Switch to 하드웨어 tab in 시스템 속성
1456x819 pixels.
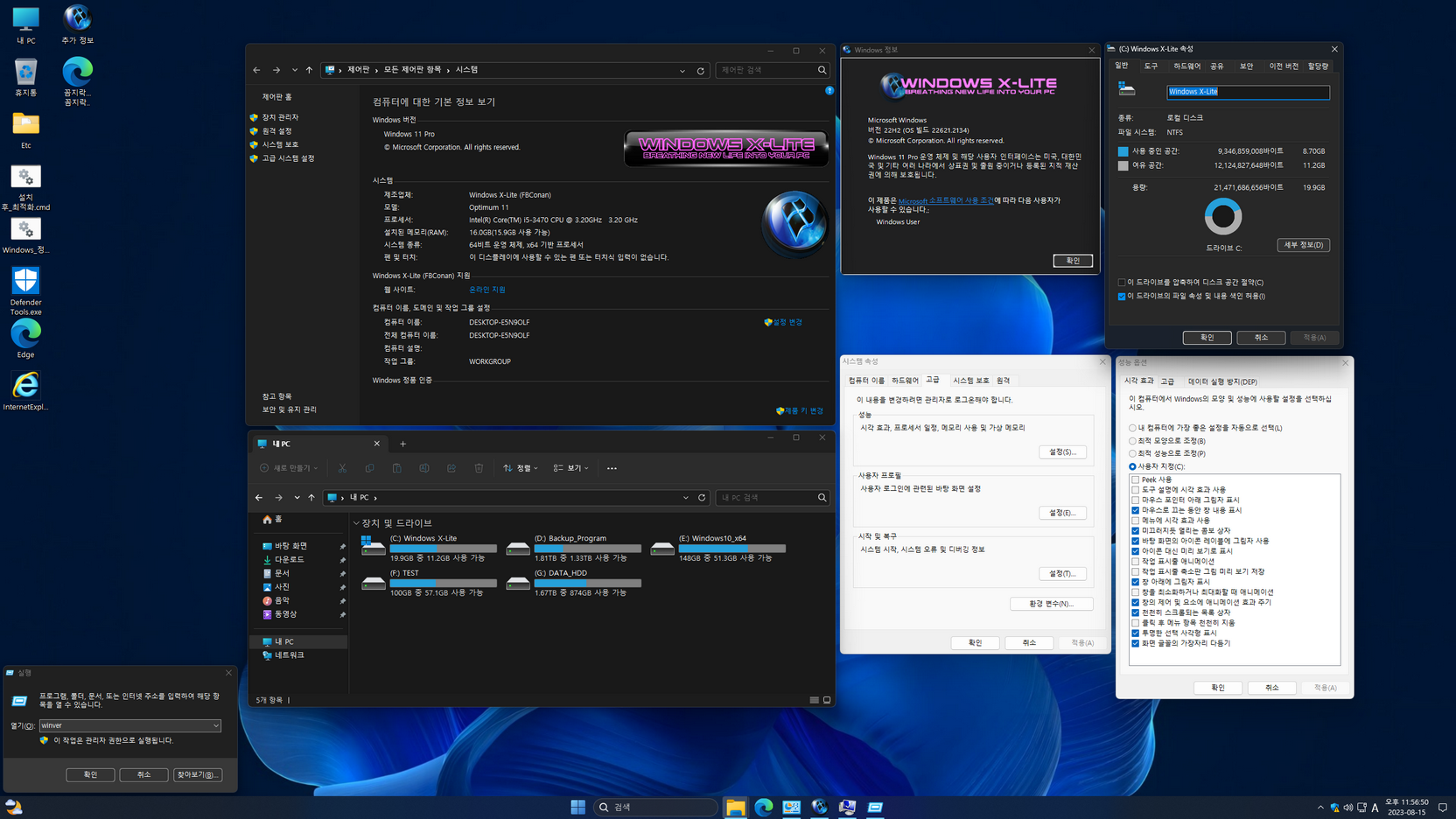click(x=905, y=381)
